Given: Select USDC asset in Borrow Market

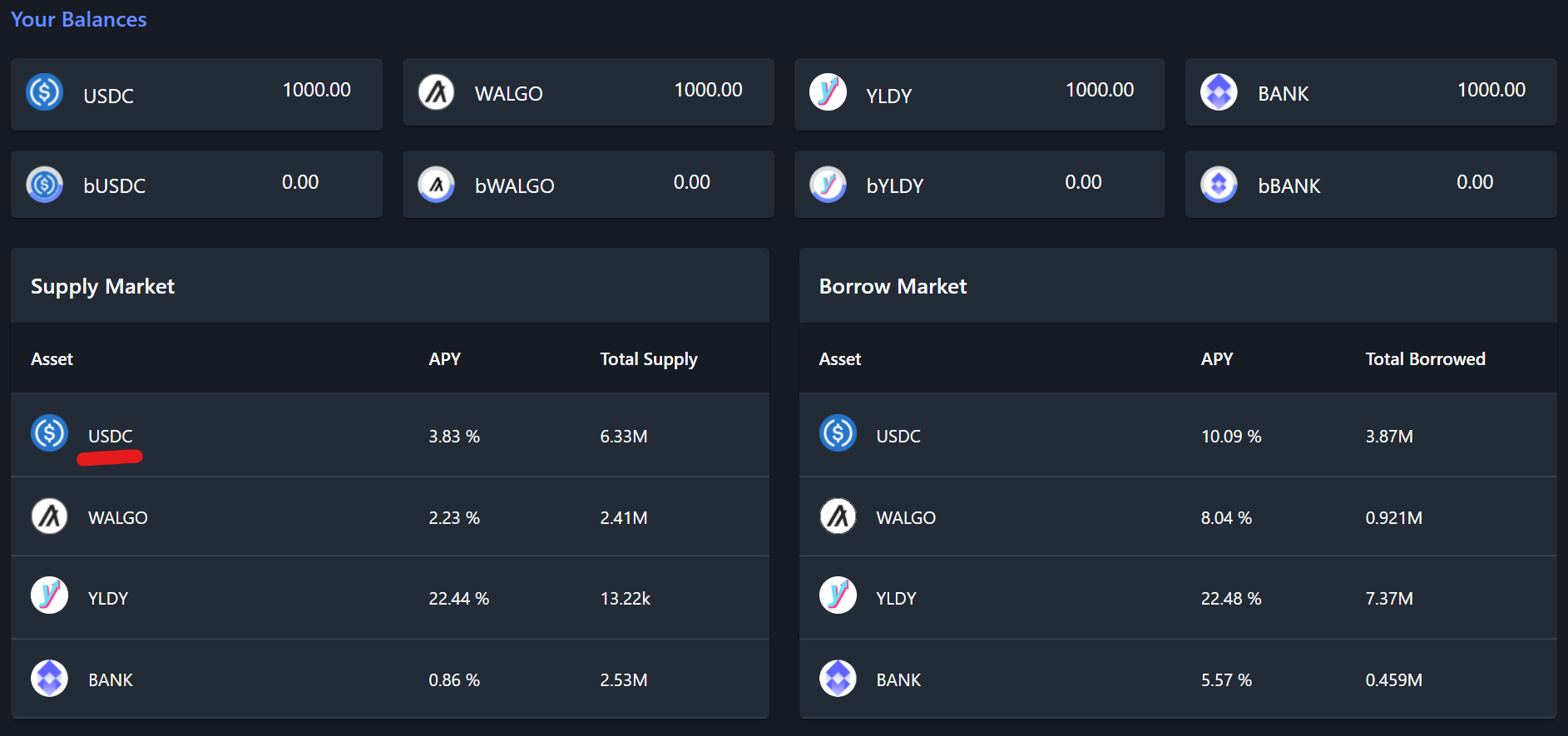Looking at the screenshot, I should coord(898,436).
